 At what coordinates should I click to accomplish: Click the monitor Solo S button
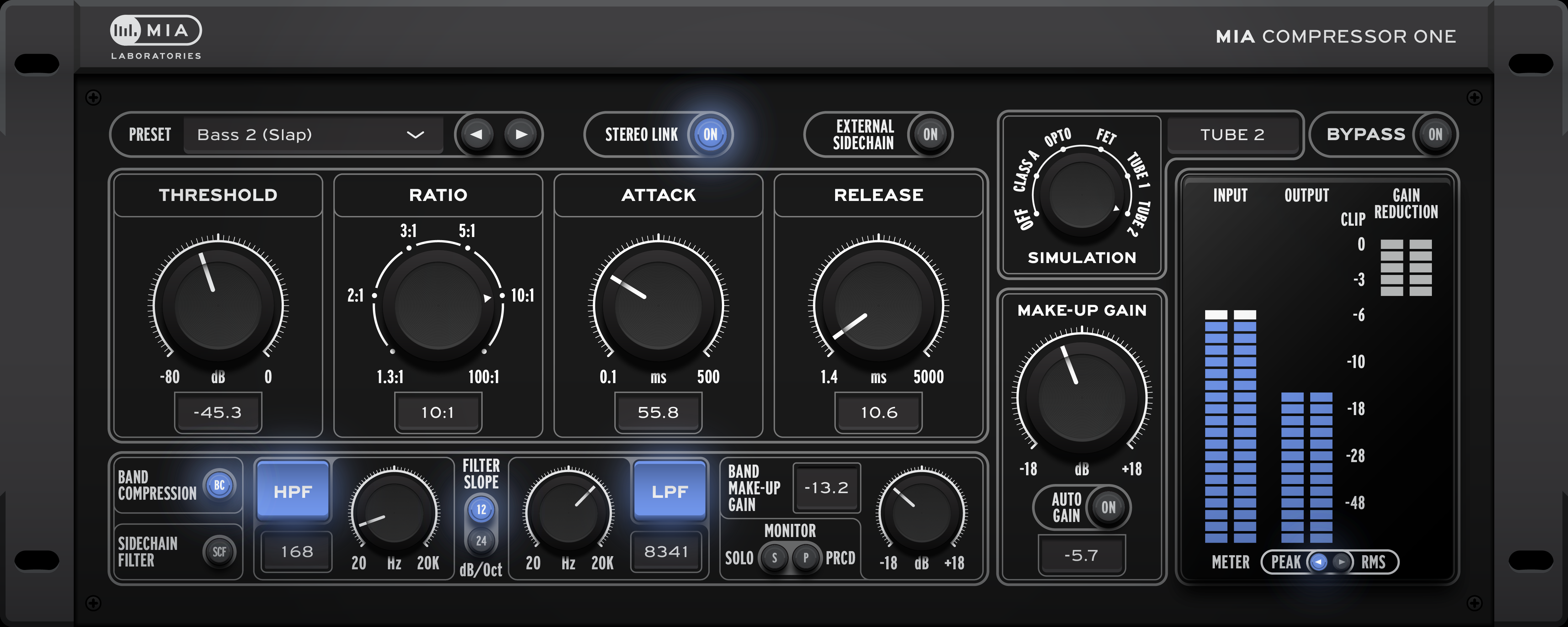[774, 558]
